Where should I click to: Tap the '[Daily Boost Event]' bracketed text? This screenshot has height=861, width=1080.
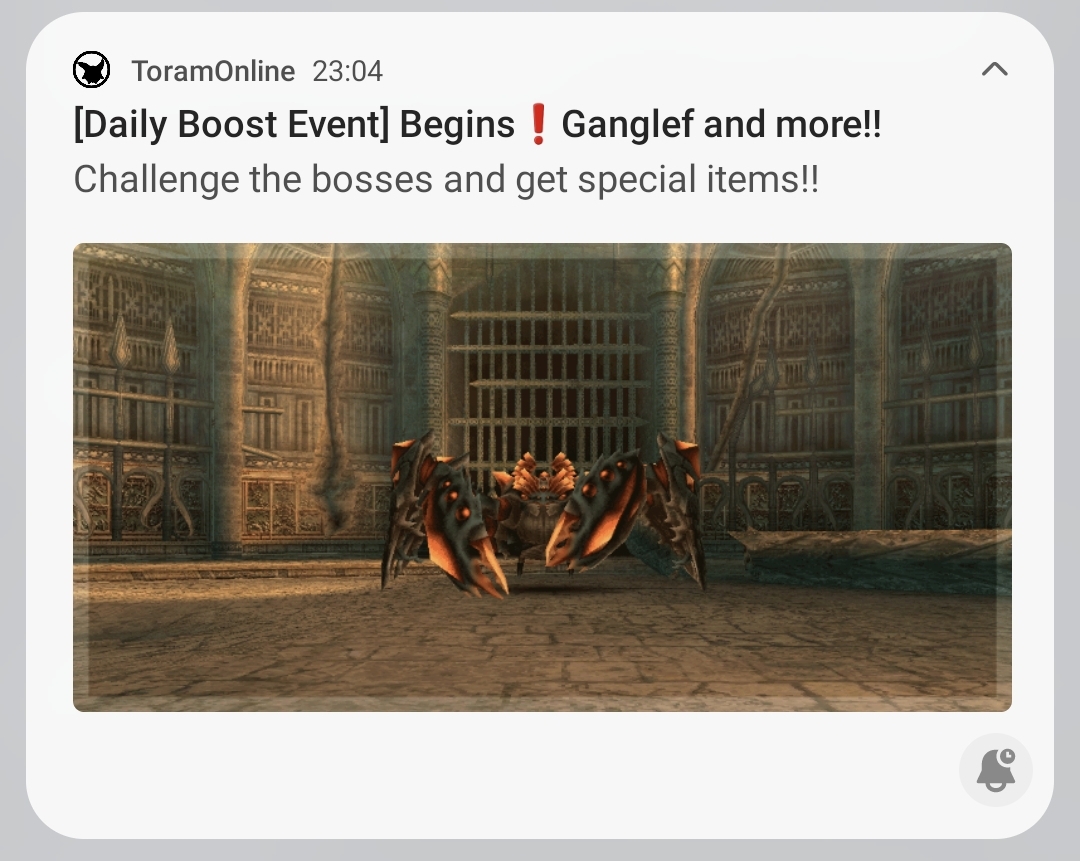pyautogui.click(x=231, y=125)
